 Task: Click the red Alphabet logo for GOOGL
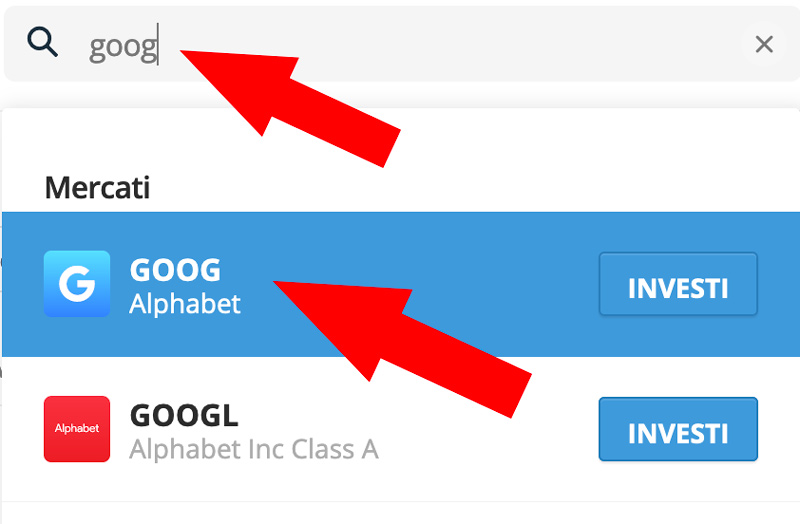(x=77, y=429)
